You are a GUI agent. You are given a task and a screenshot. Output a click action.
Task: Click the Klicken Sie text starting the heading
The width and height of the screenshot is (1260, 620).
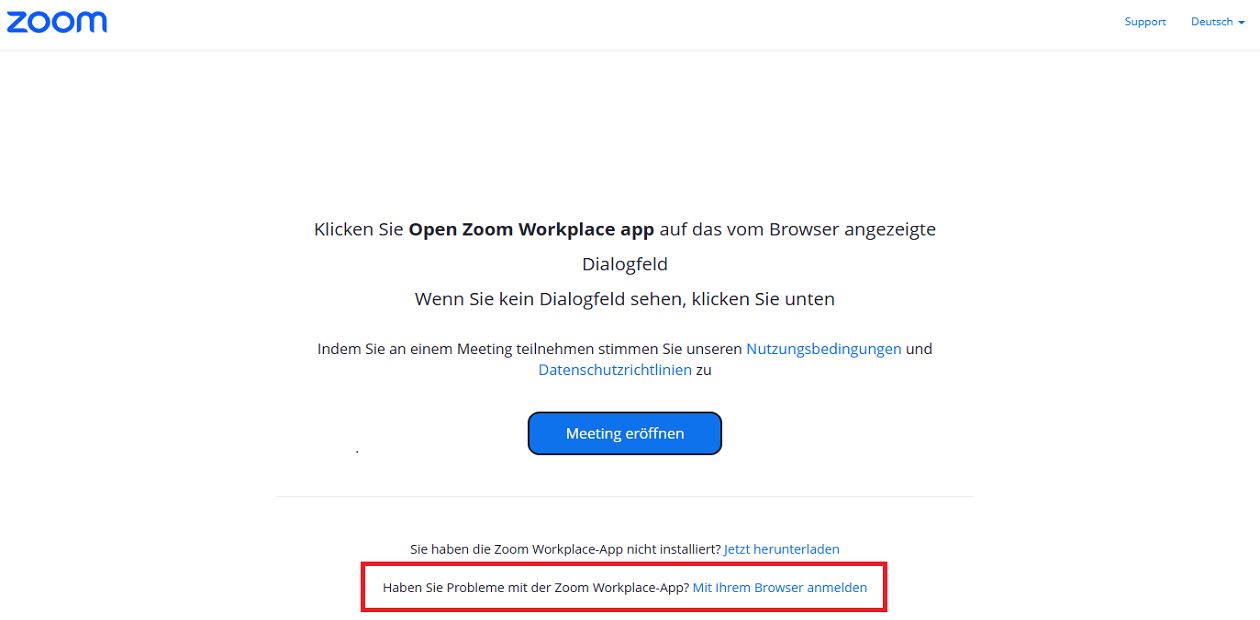point(359,229)
